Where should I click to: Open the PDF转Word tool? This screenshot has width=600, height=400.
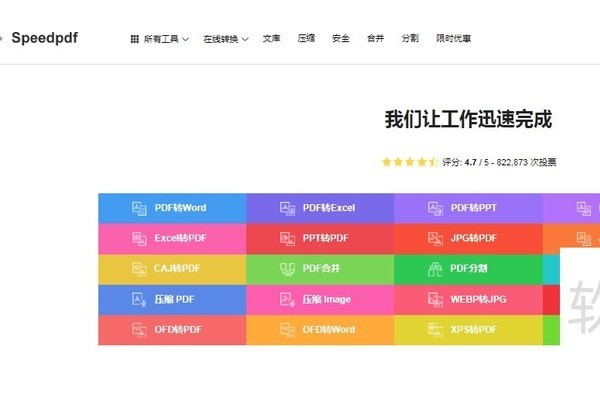pos(172,209)
